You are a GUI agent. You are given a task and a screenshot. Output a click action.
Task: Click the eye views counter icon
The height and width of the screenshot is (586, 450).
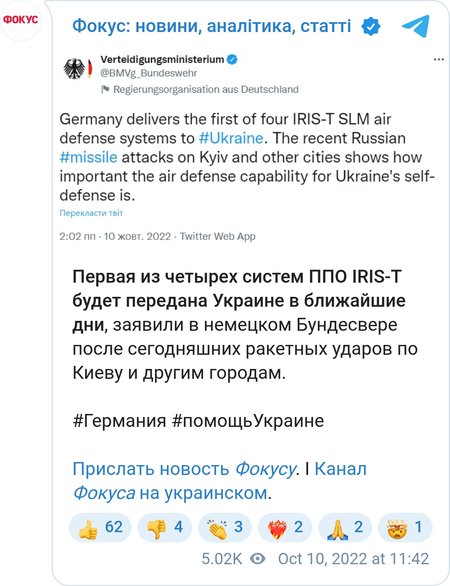(258, 559)
